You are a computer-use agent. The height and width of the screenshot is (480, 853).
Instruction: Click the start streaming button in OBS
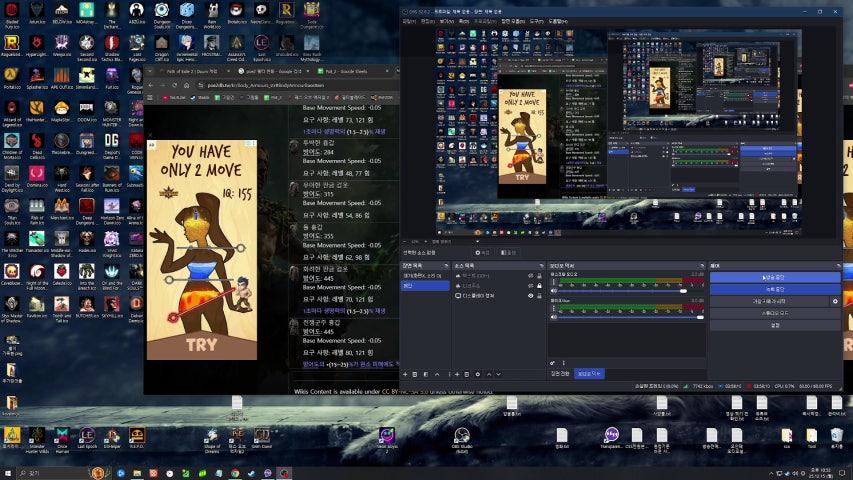[773, 277]
